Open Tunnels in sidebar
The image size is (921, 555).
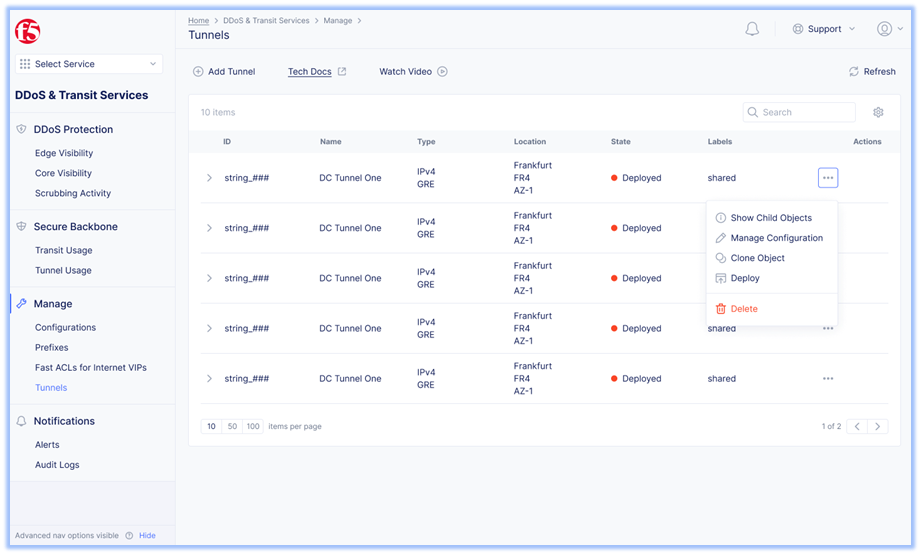51,388
